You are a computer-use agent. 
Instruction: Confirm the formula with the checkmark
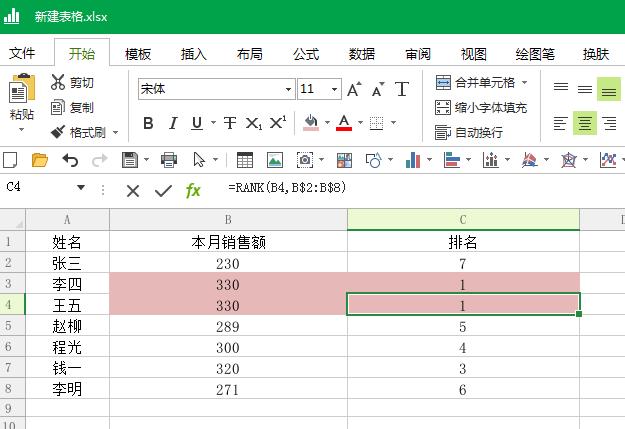click(163, 191)
